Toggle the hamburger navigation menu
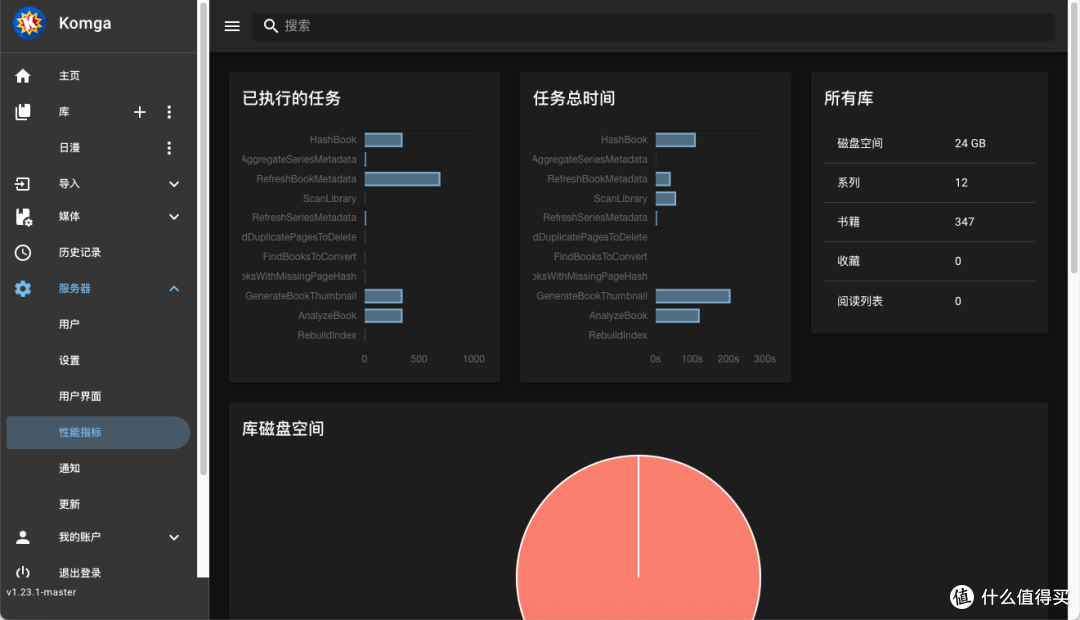The width and height of the screenshot is (1080, 620). pos(232,26)
